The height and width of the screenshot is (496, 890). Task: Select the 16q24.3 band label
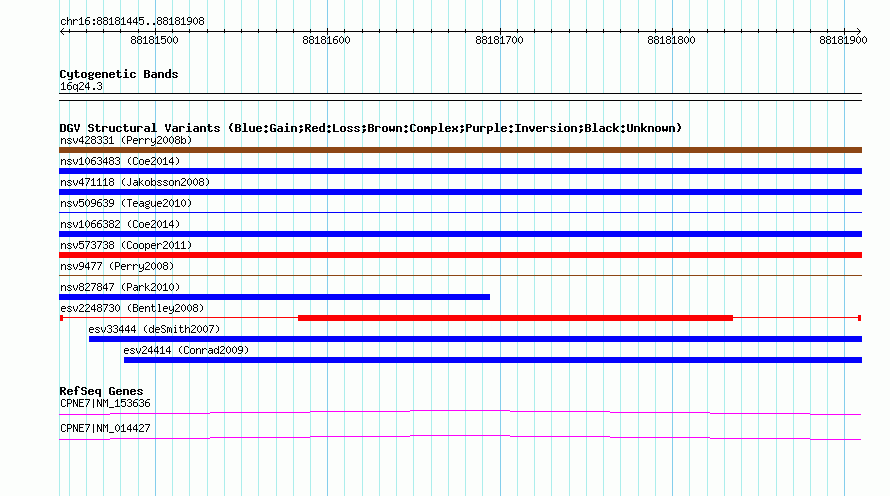81,87
